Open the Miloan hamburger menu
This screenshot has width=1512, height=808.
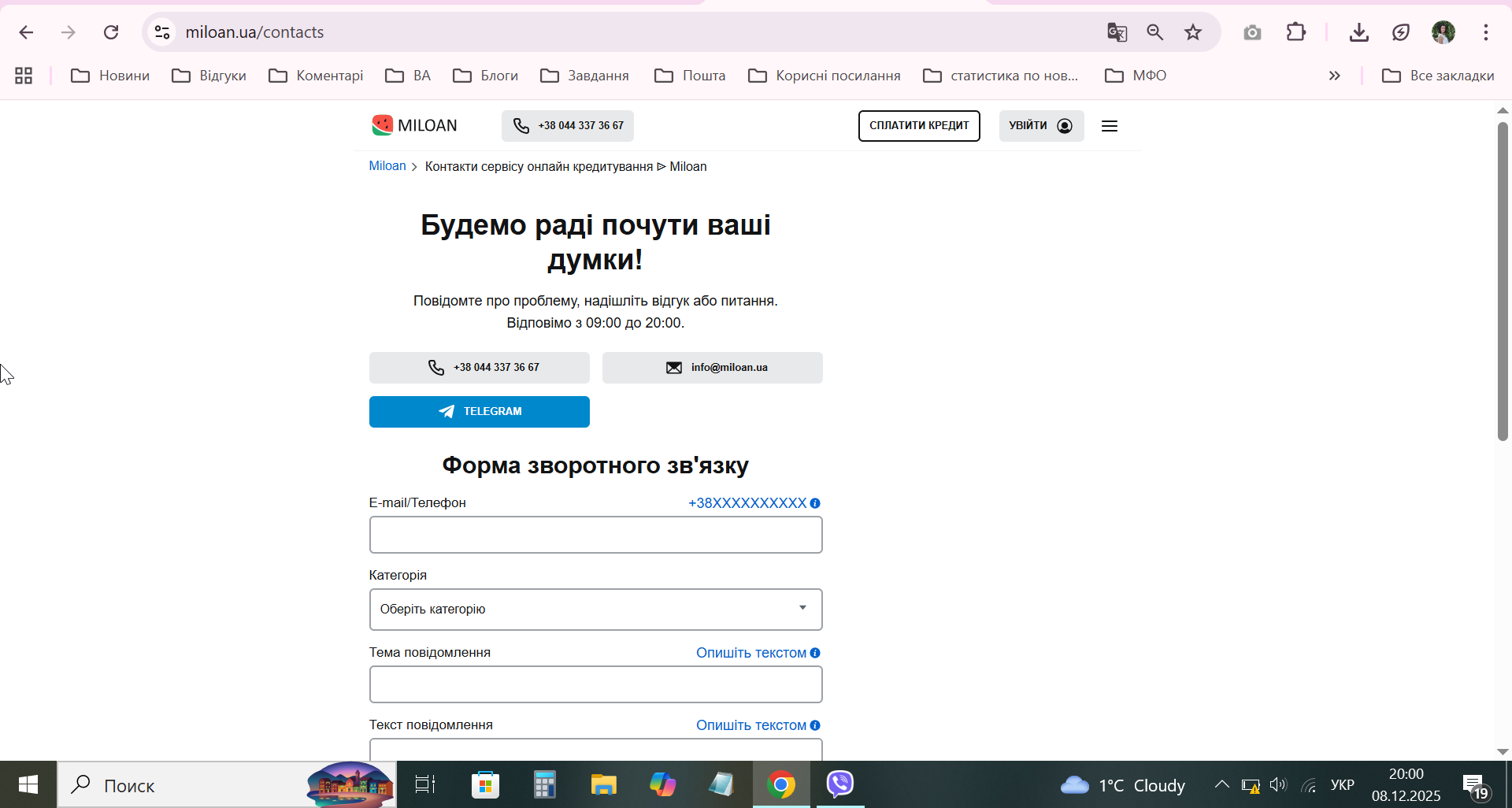(1110, 126)
